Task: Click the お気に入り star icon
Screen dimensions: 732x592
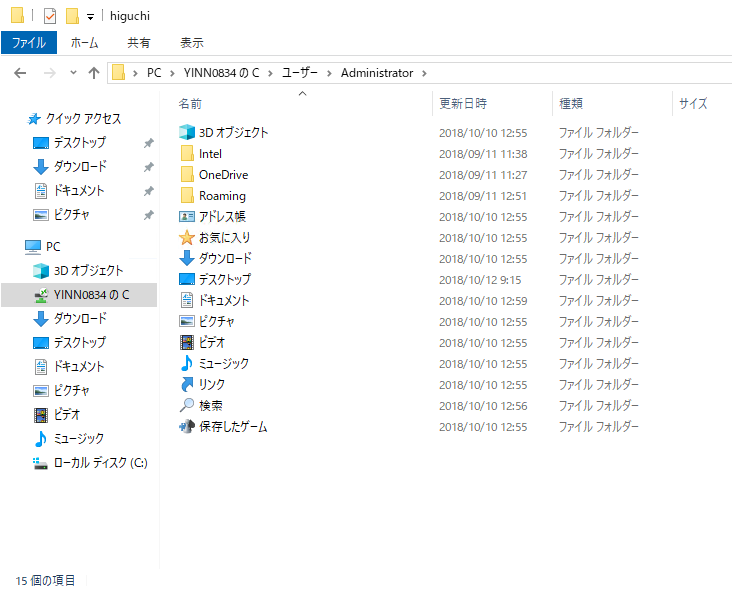Action: point(187,237)
